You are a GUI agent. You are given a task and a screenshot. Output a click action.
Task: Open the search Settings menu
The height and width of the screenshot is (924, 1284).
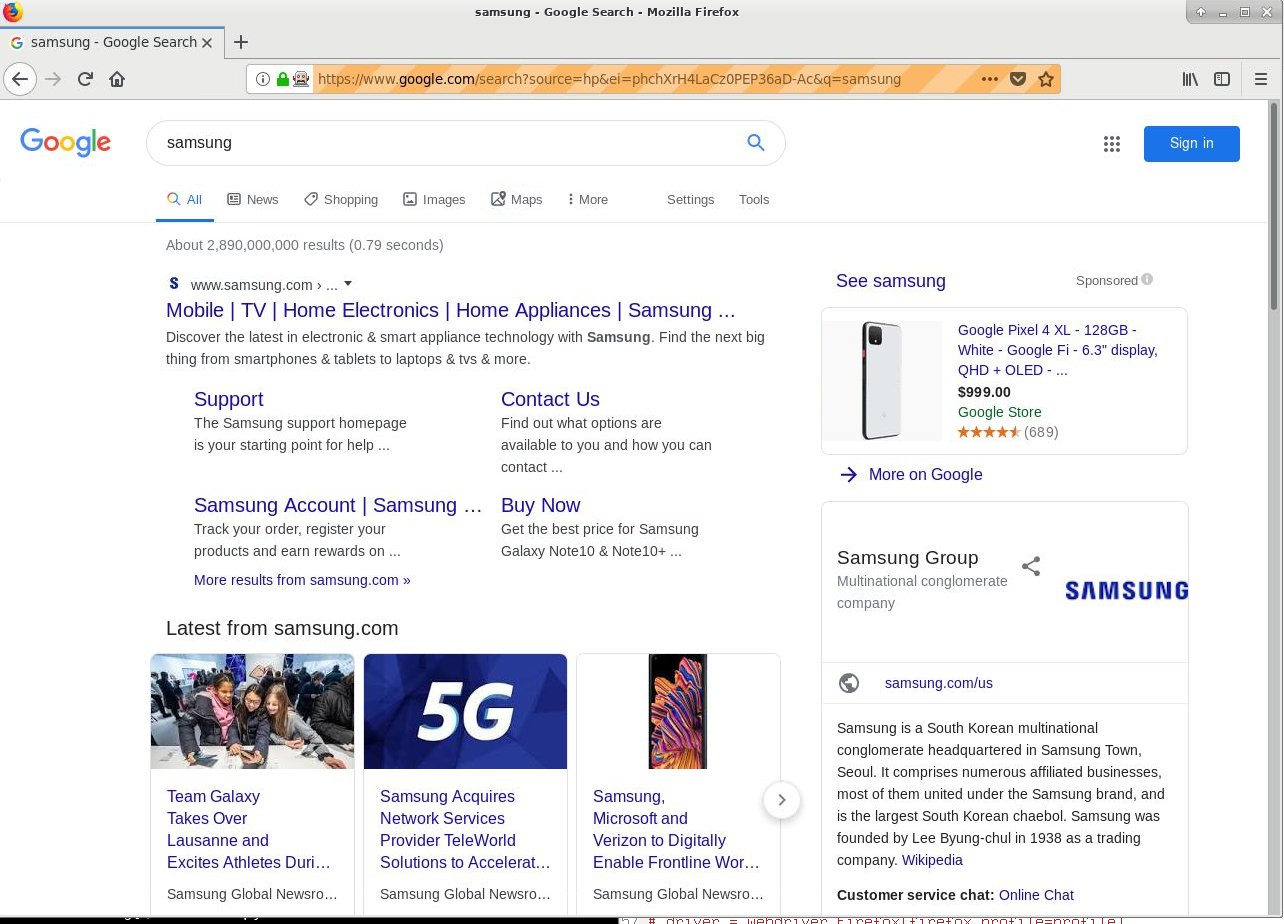click(x=691, y=200)
